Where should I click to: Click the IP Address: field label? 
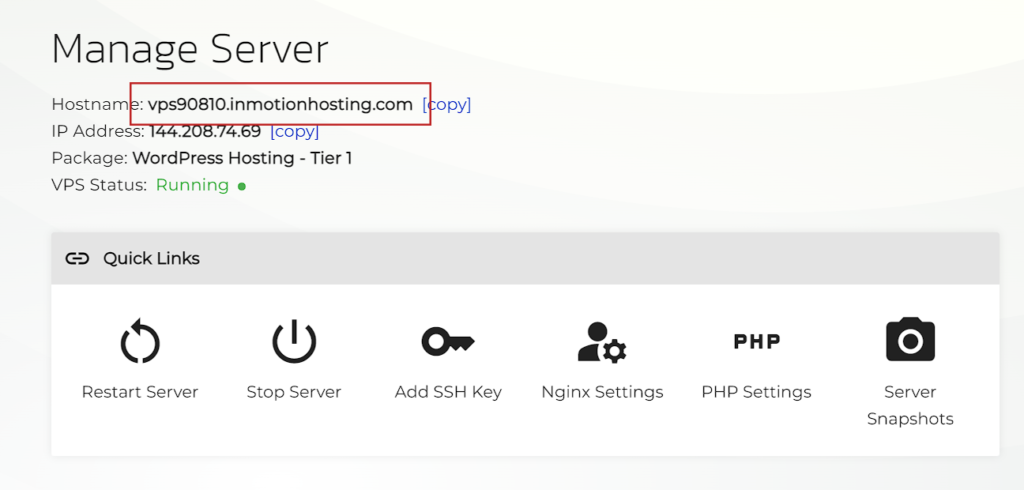(98, 131)
